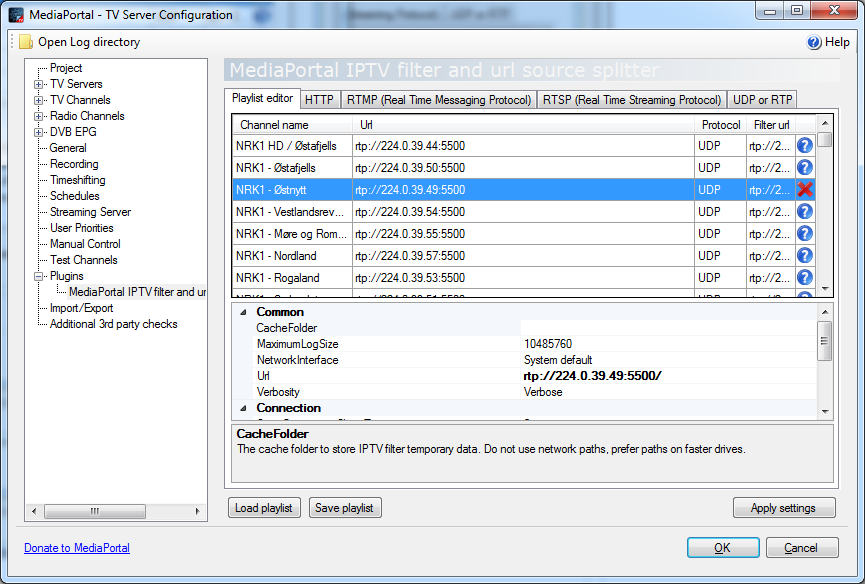865x584 pixels.
Task: Select Project in the tree
Action: click(66, 68)
